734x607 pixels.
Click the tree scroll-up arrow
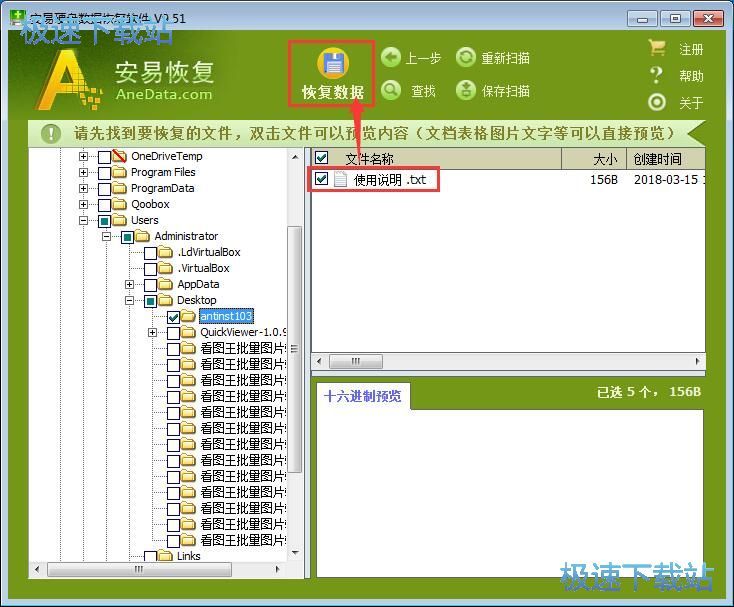(295, 157)
